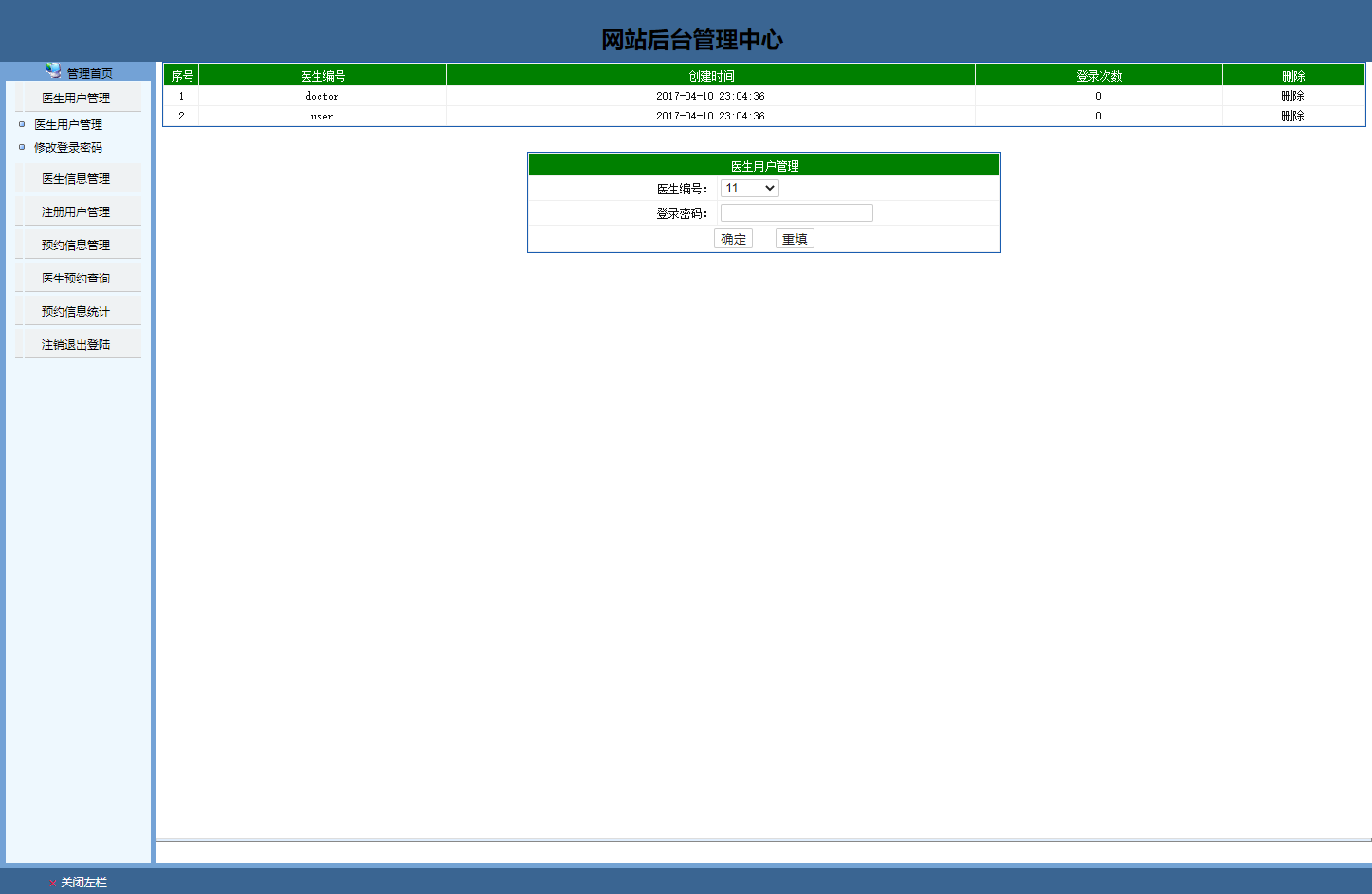1372x894 pixels.
Task: Delete the user row numbered 2
Action: tap(1292, 116)
